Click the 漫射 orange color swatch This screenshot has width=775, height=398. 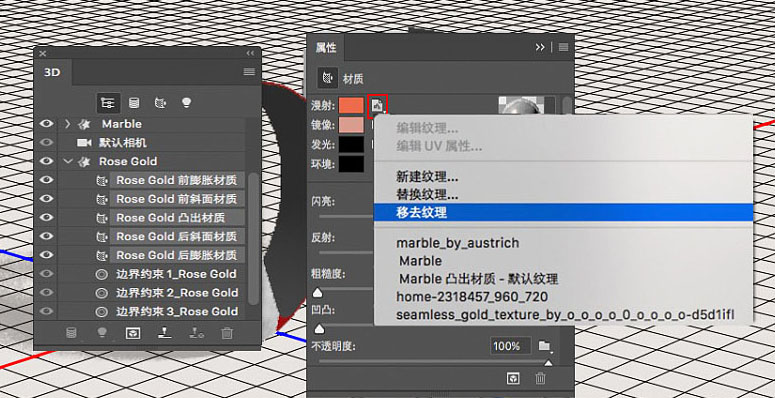[351, 105]
